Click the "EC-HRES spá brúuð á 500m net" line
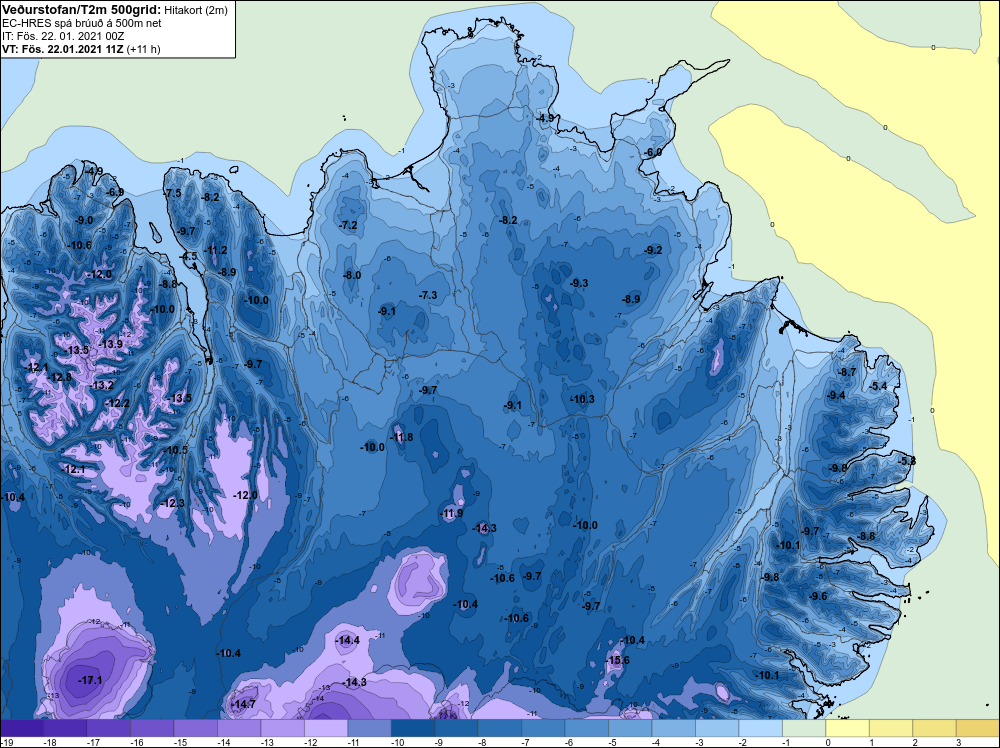Screen dimensions: 1000x748 82,23
